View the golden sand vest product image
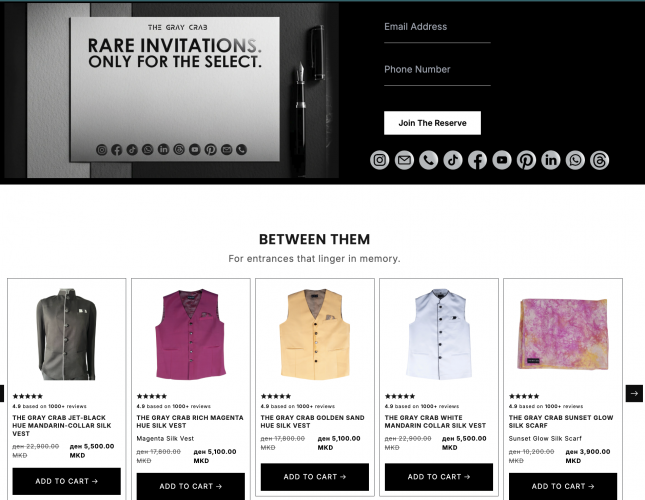The width and height of the screenshot is (645, 500). point(315,334)
